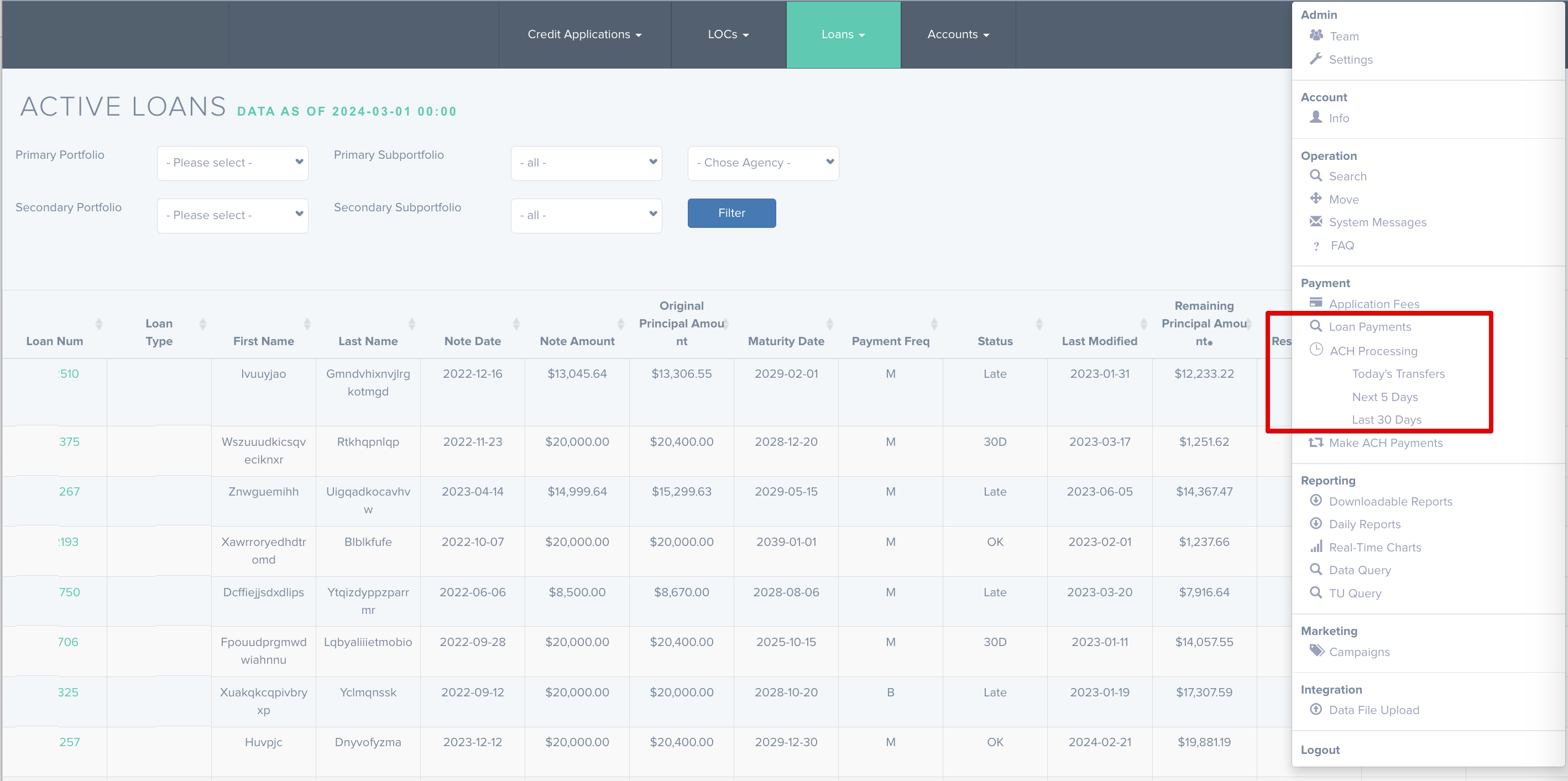Viewport: 1568px width, 781px height.
Task: Open the Credit Applications menu
Action: click(x=584, y=35)
